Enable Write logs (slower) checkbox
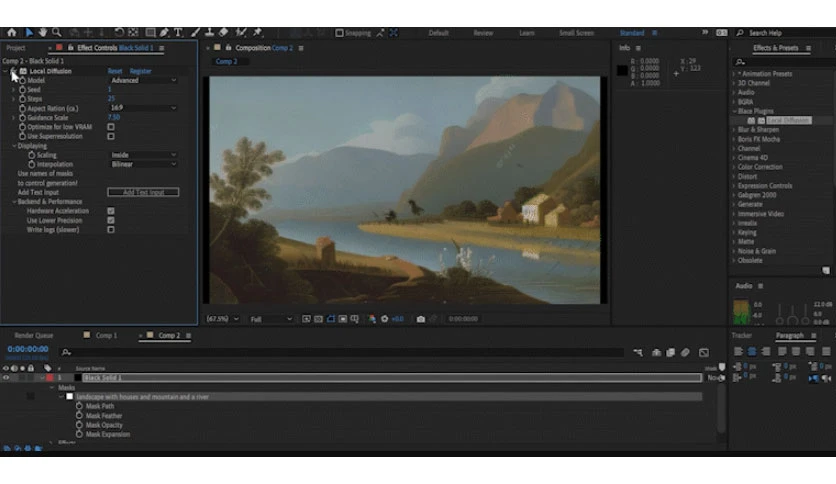This screenshot has width=836, height=484. coord(111,230)
